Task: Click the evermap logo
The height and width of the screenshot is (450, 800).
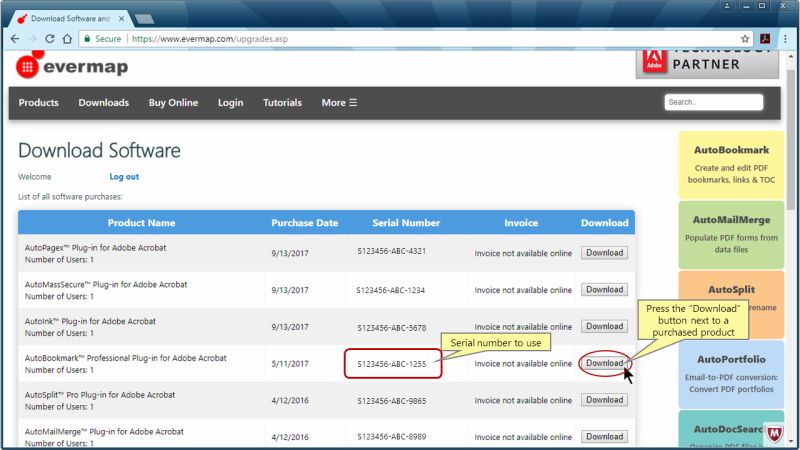Action: (72, 65)
